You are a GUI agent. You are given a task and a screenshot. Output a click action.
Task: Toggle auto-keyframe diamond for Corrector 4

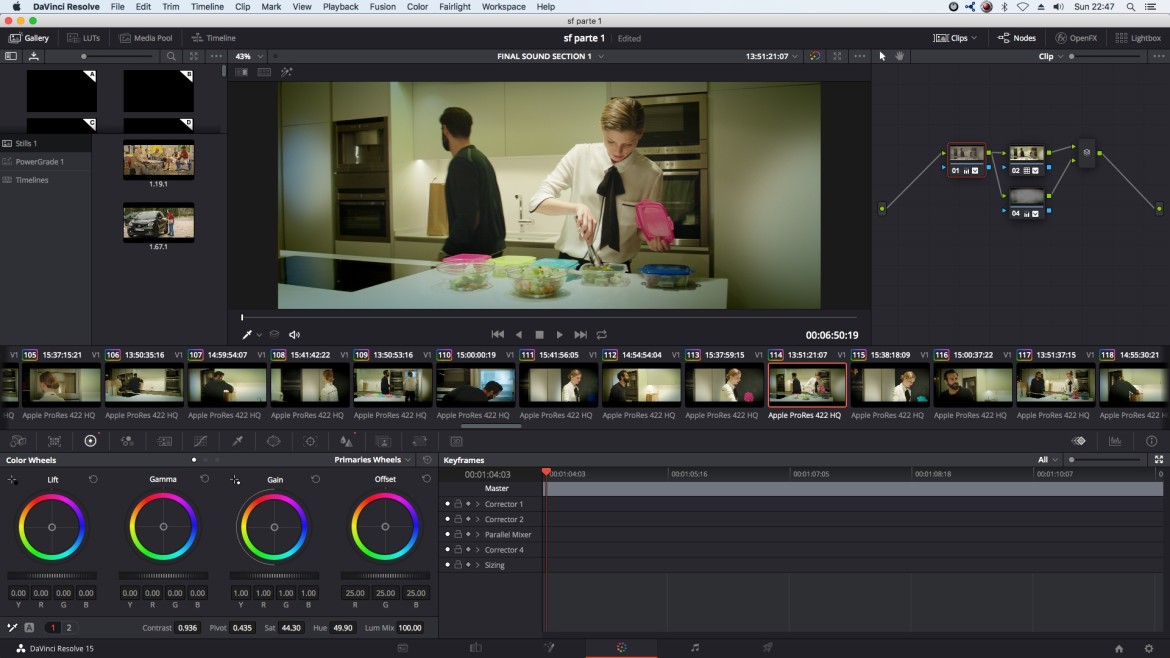pyautogui.click(x=469, y=550)
